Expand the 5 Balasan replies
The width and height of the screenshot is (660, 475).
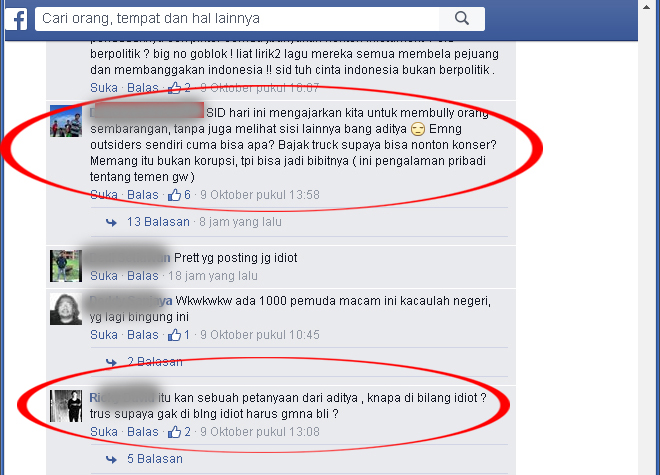155,459
